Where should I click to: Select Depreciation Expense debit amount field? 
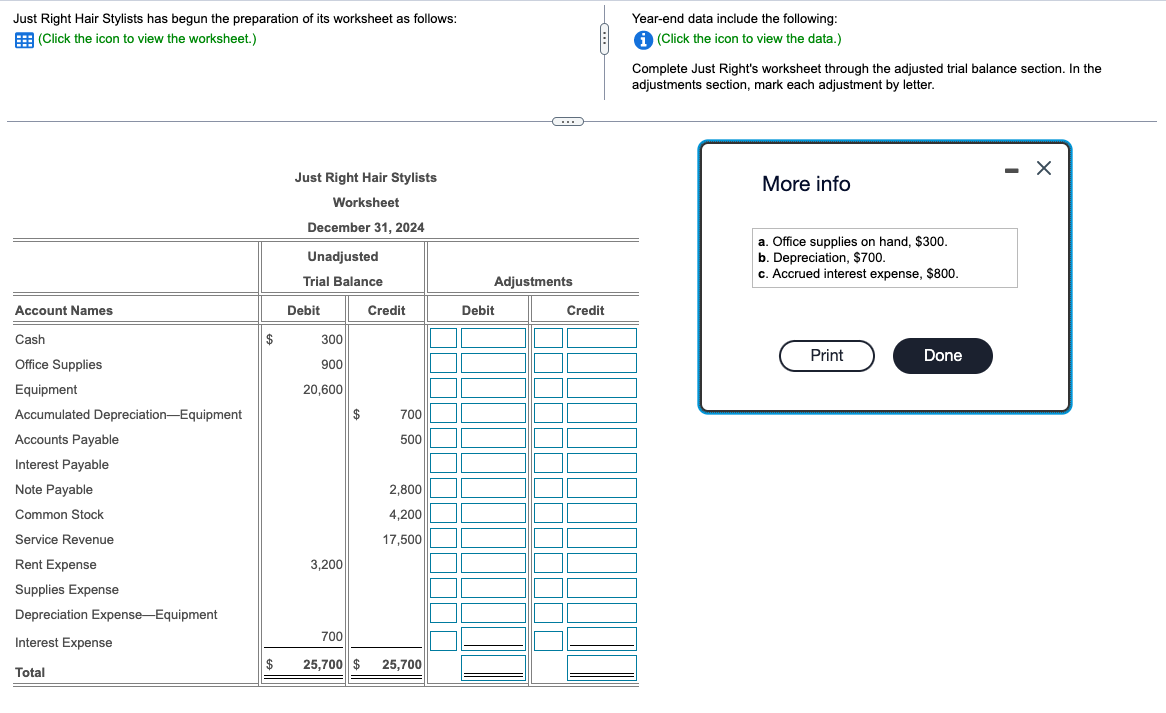click(x=493, y=613)
